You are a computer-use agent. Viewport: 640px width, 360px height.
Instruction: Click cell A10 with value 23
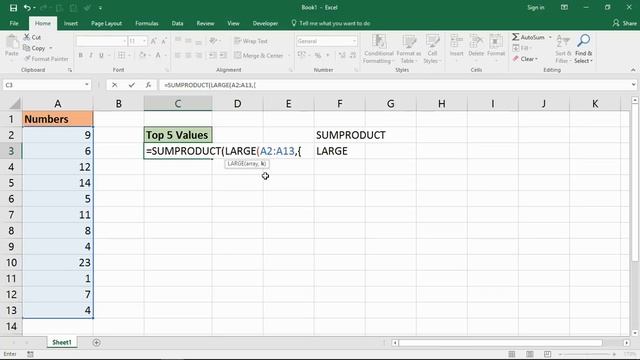click(58, 262)
